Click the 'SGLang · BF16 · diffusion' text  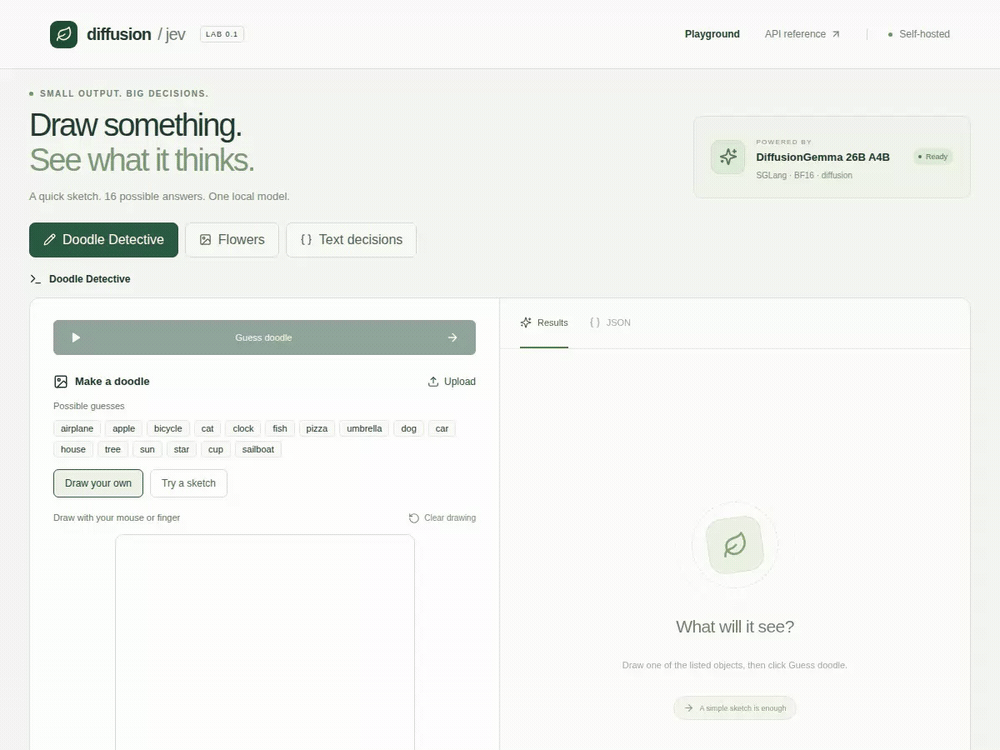804,175
